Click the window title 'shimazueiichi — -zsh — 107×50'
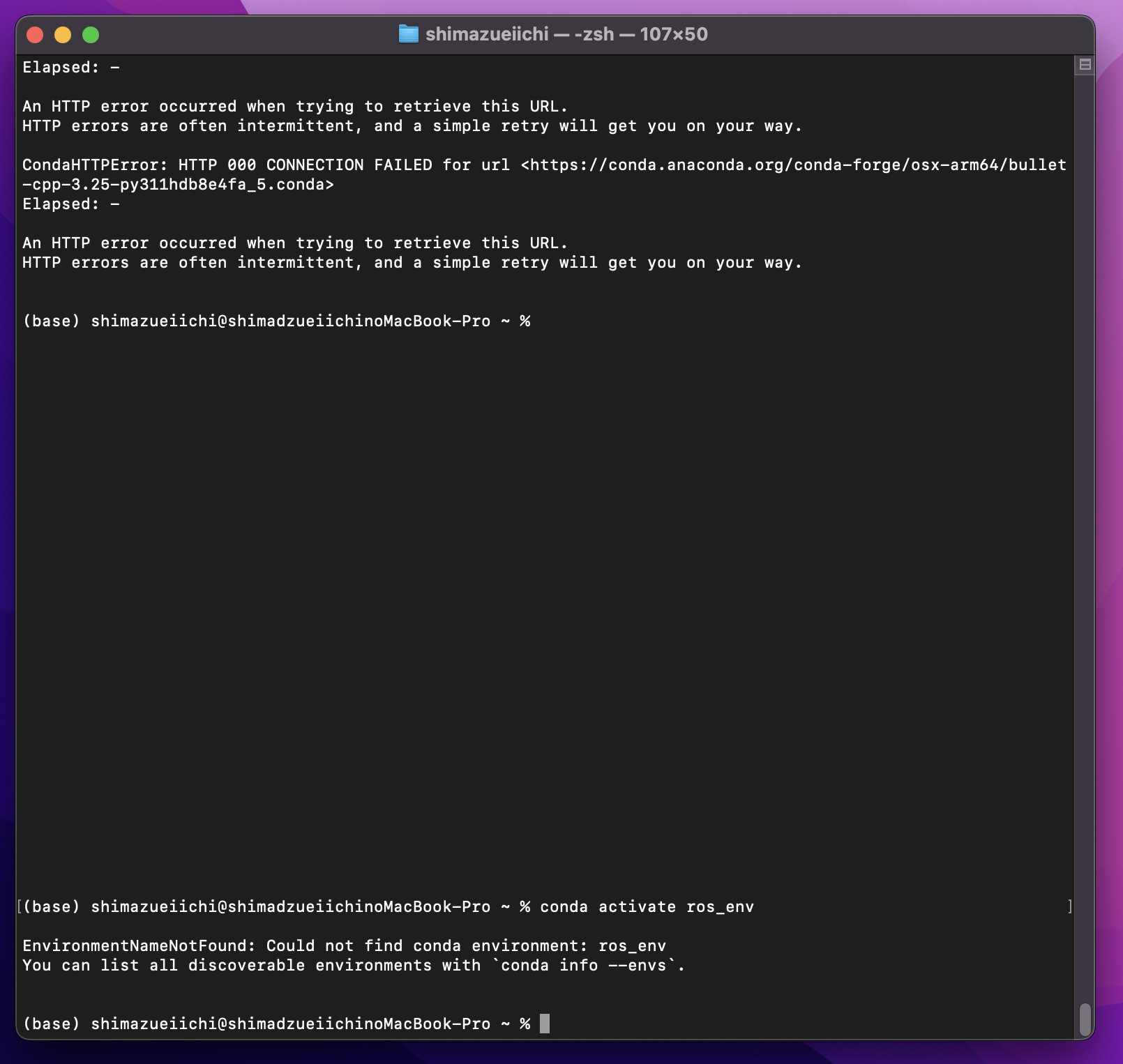1123x1064 pixels. [x=566, y=34]
